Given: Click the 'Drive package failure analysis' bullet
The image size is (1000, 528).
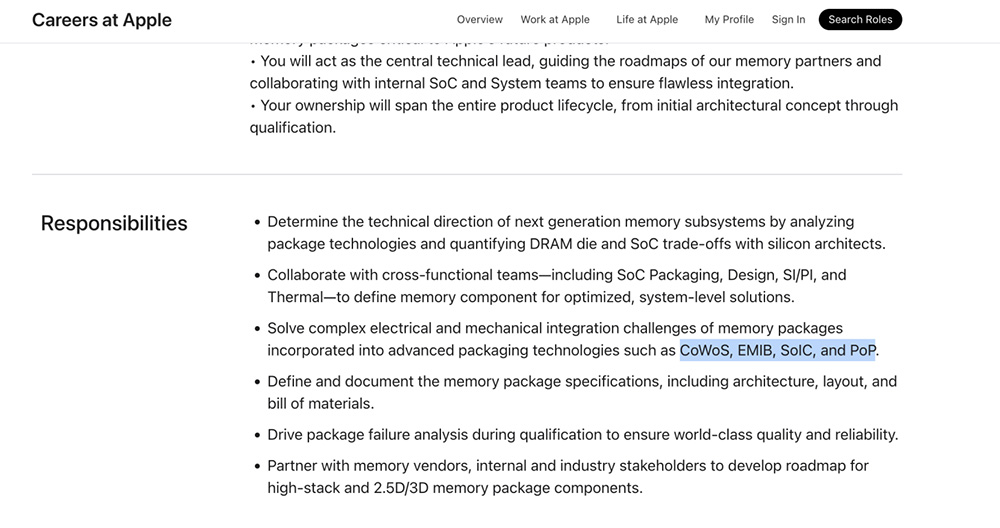Looking at the screenshot, I should coord(582,434).
